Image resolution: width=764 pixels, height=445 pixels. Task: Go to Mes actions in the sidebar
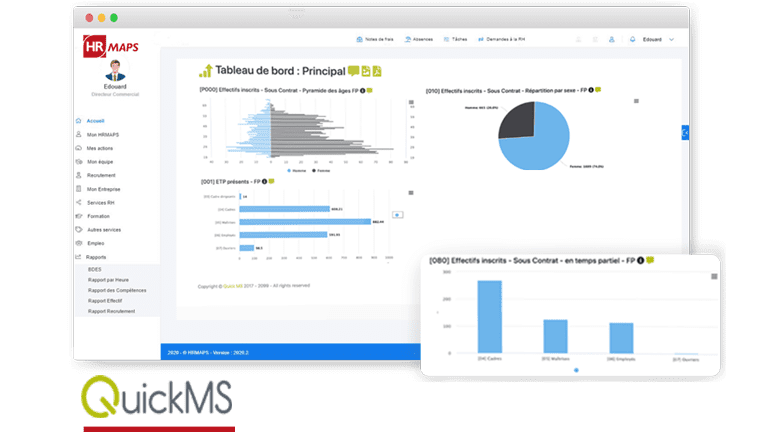pos(100,148)
